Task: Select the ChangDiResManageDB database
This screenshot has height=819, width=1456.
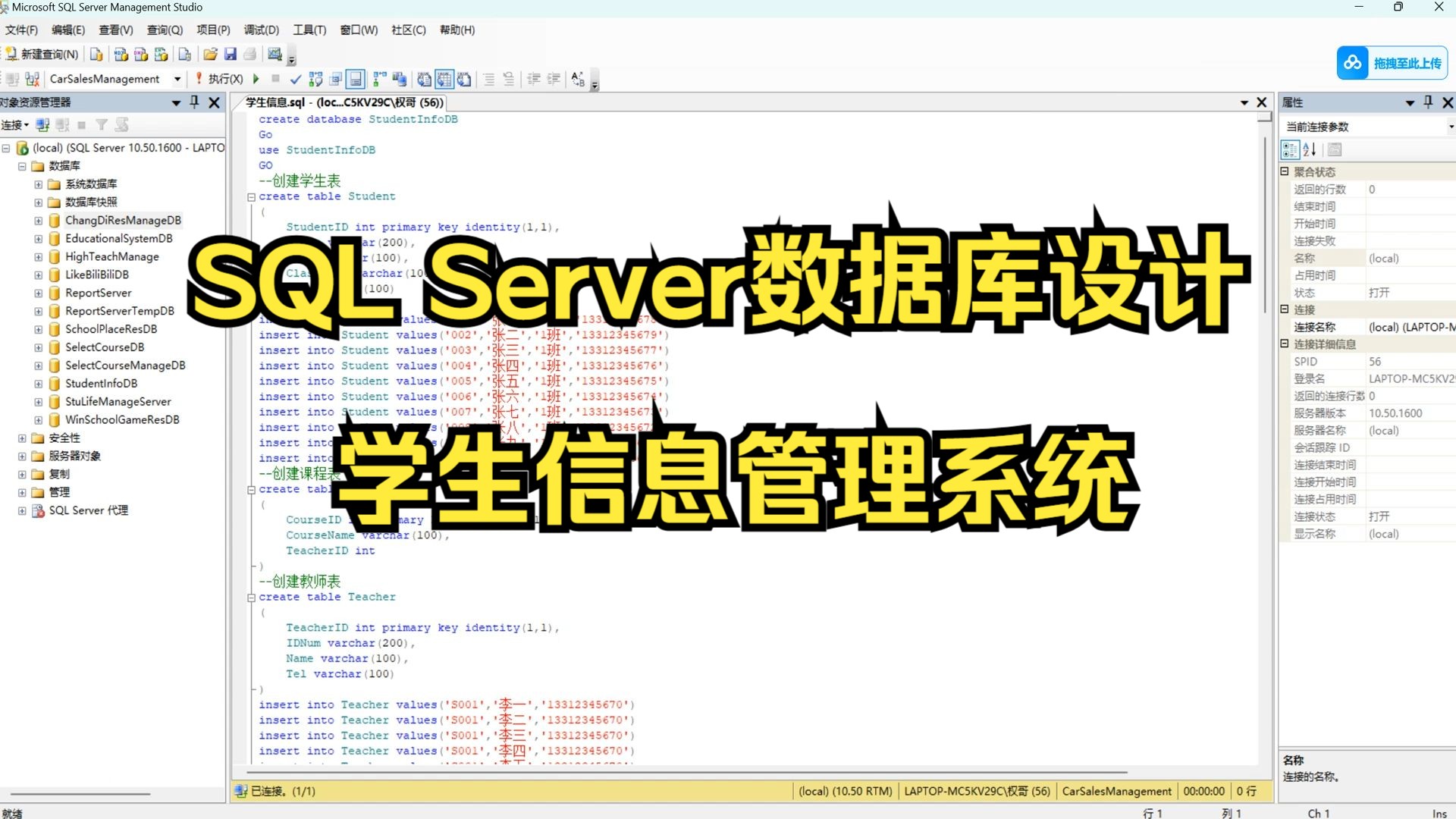Action: pyautogui.click(x=123, y=220)
